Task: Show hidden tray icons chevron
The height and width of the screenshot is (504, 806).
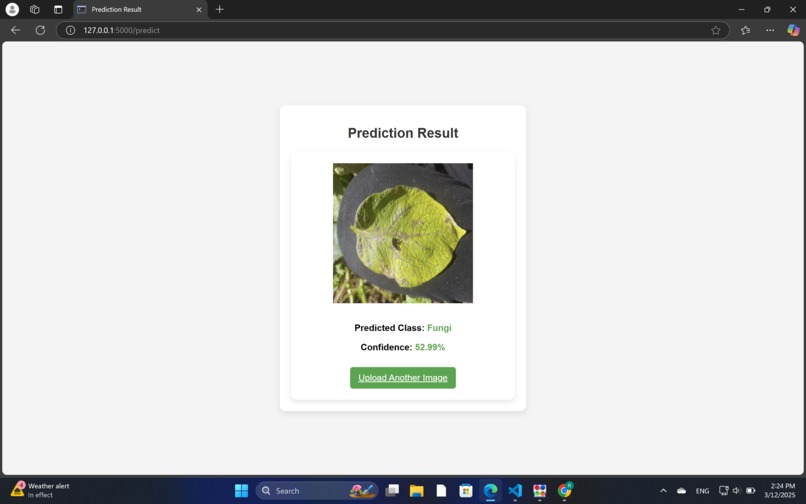Action: 663,491
